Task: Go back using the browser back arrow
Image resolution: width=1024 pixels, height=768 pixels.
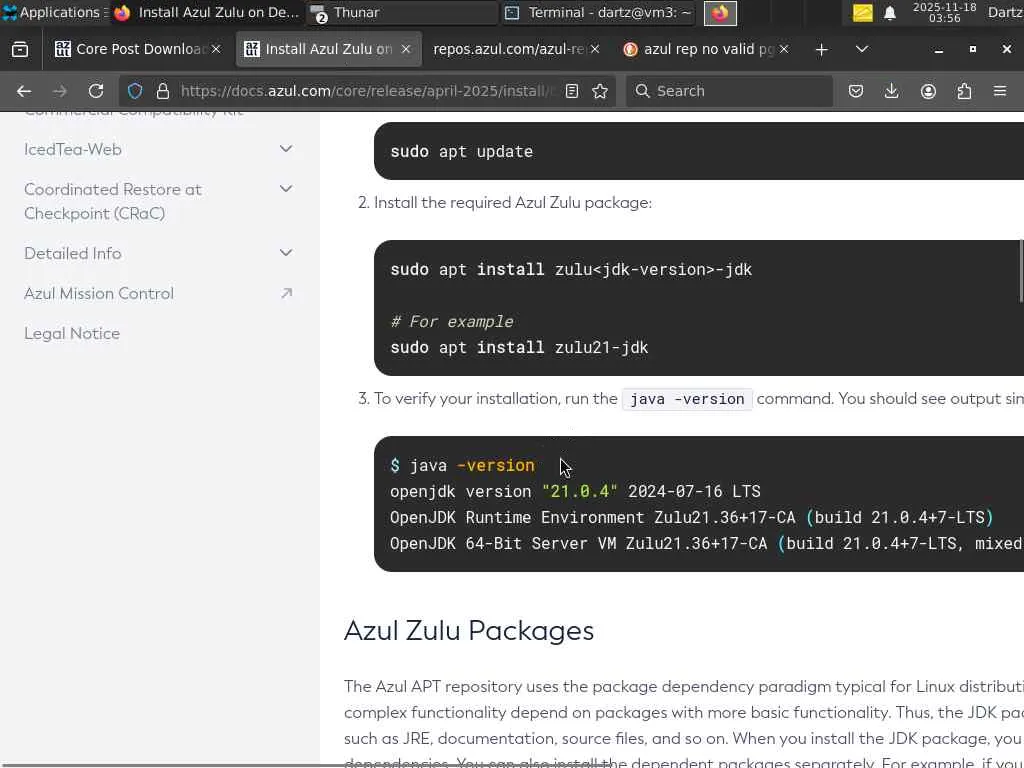Action: point(24,91)
